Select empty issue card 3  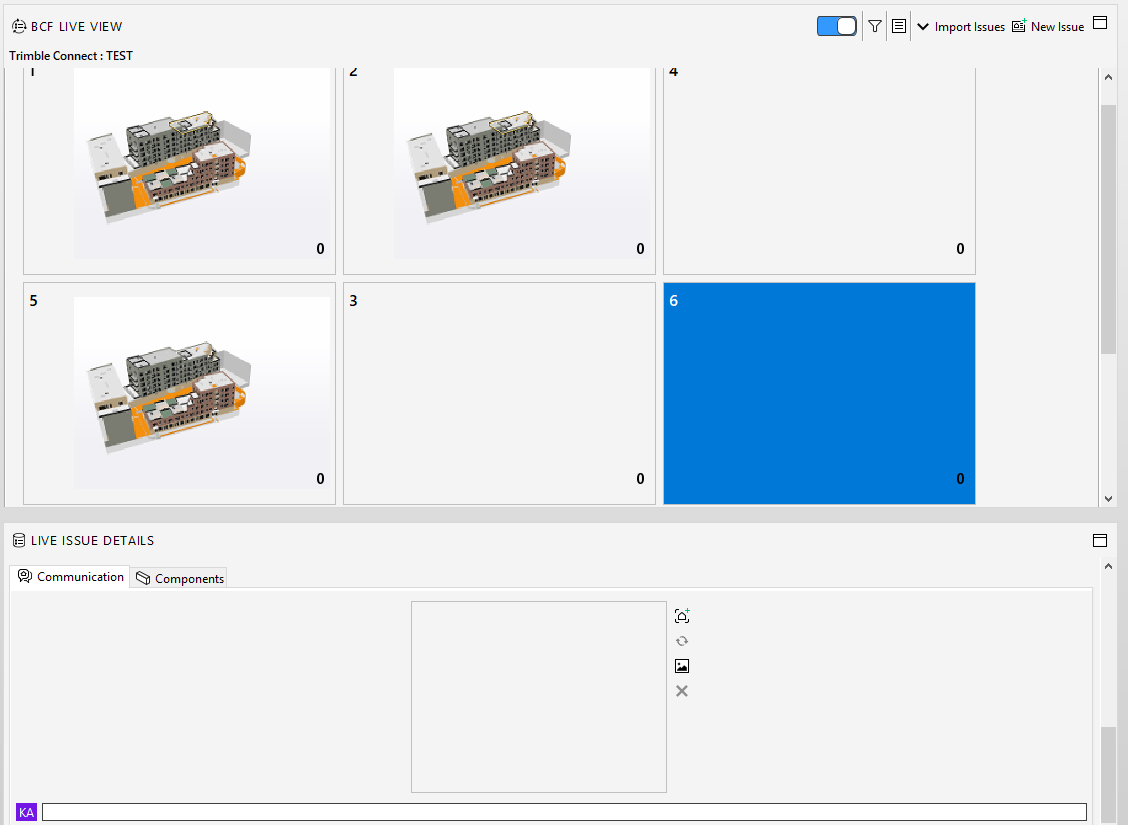[x=499, y=393]
